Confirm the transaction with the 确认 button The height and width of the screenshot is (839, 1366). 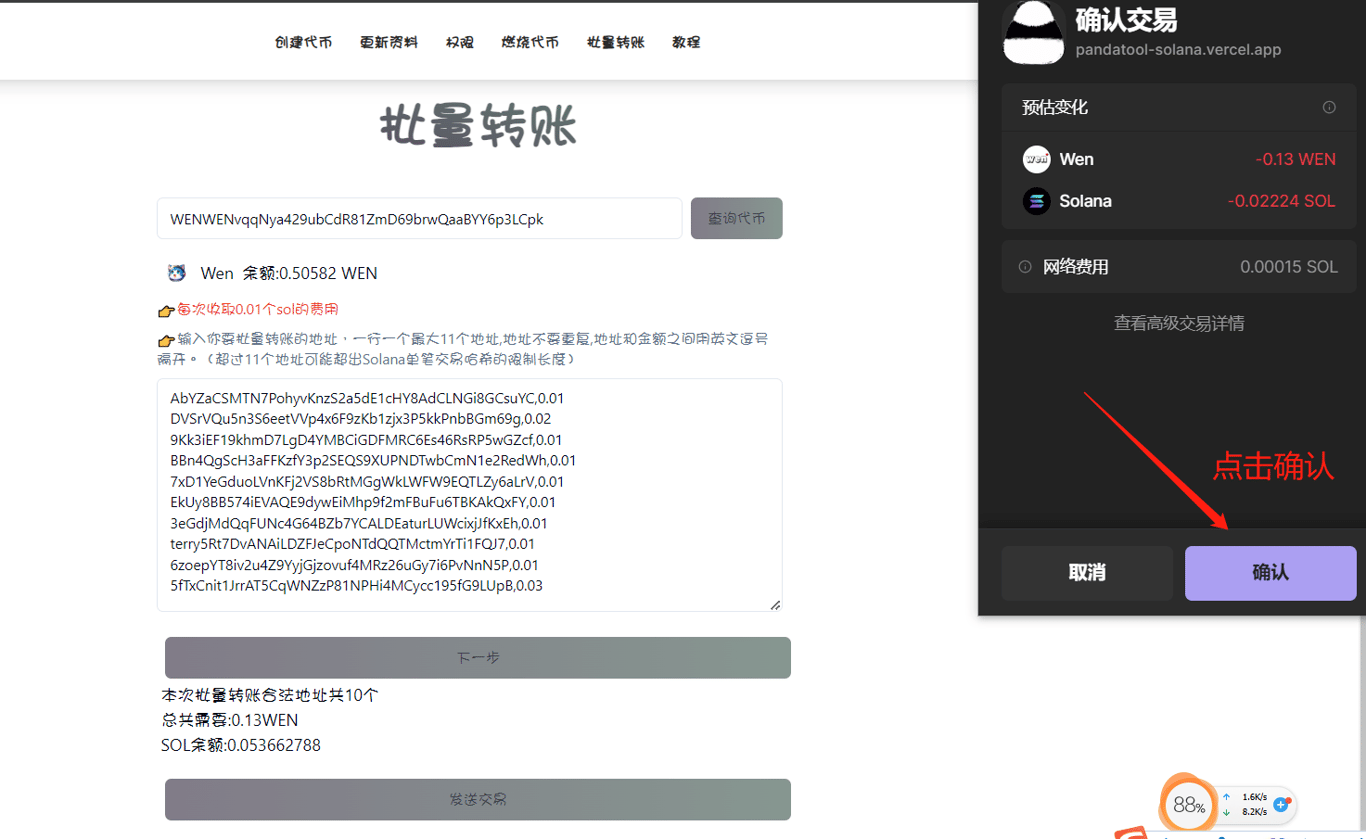[x=1271, y=573]
